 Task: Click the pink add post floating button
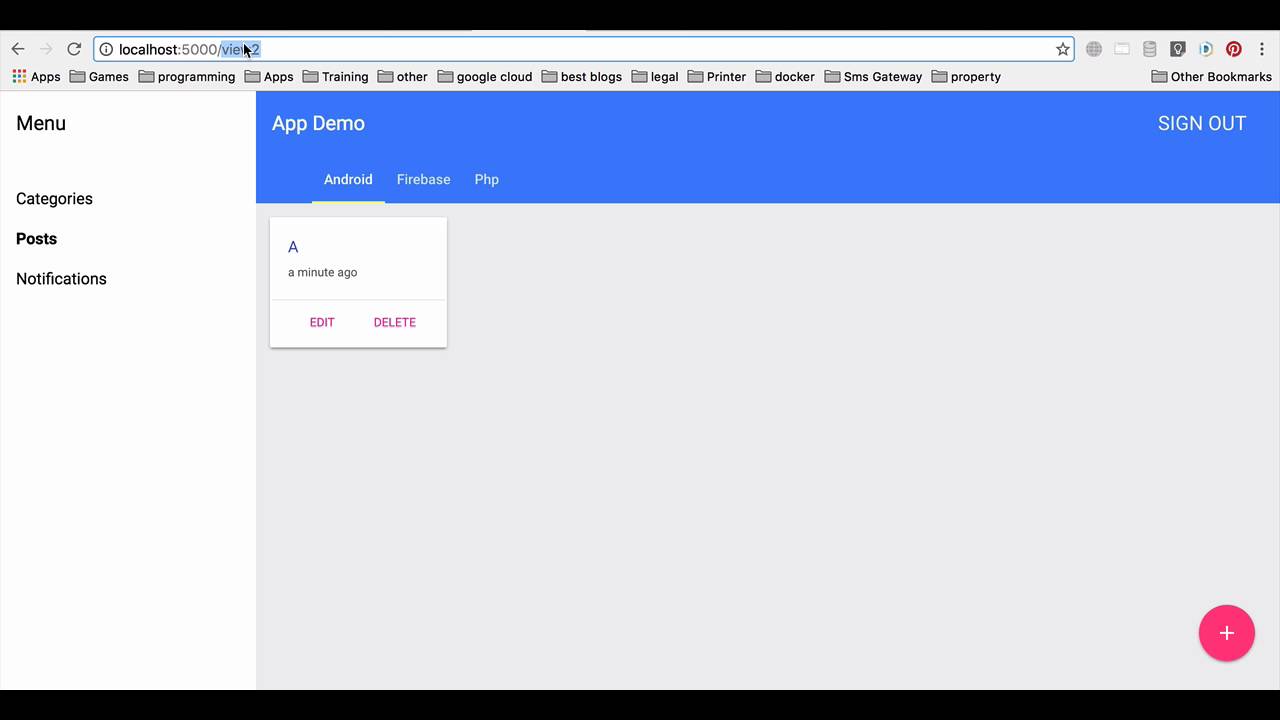(1227, 633)
